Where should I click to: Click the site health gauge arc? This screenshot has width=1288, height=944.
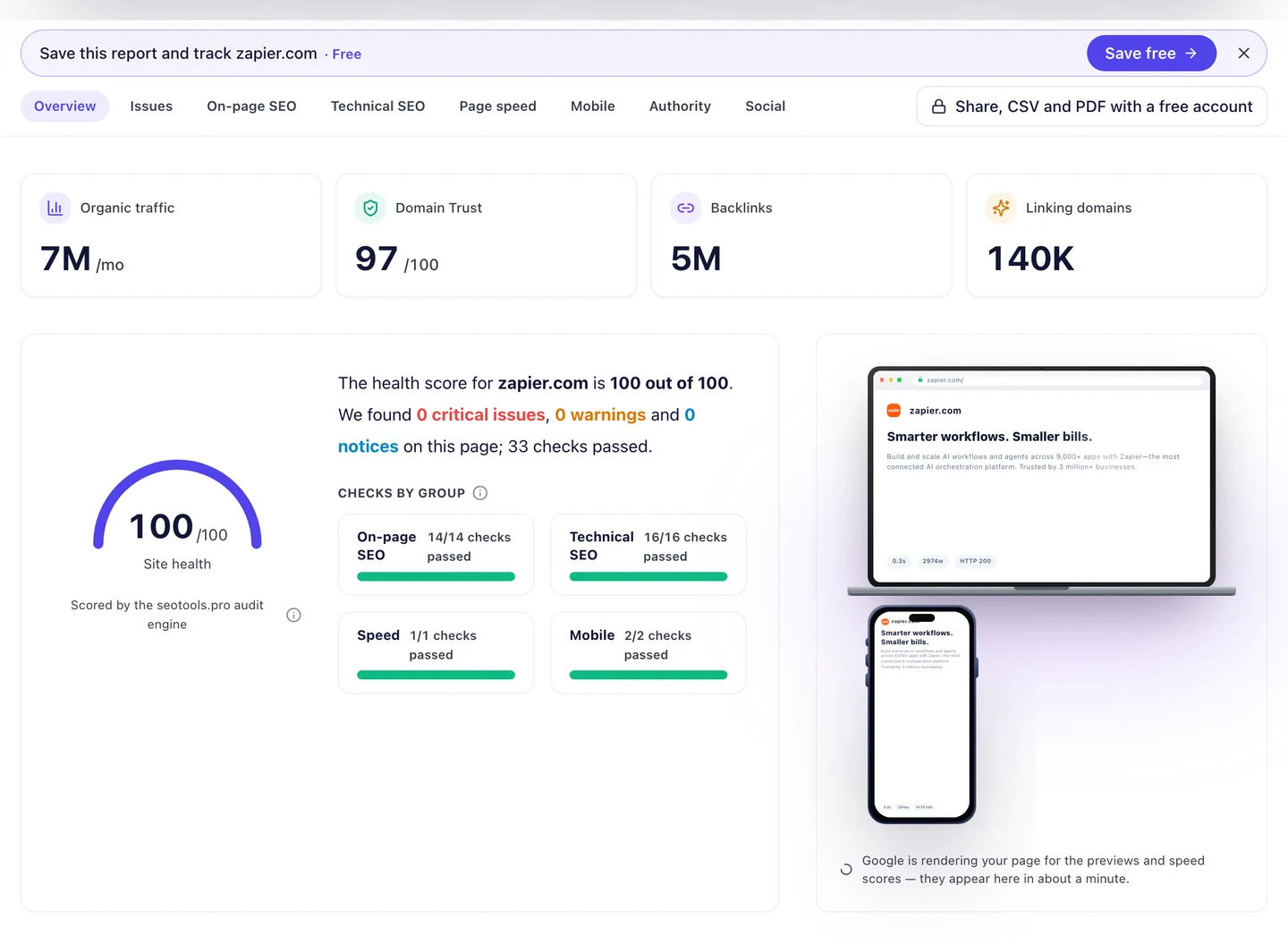pos(177,464)
